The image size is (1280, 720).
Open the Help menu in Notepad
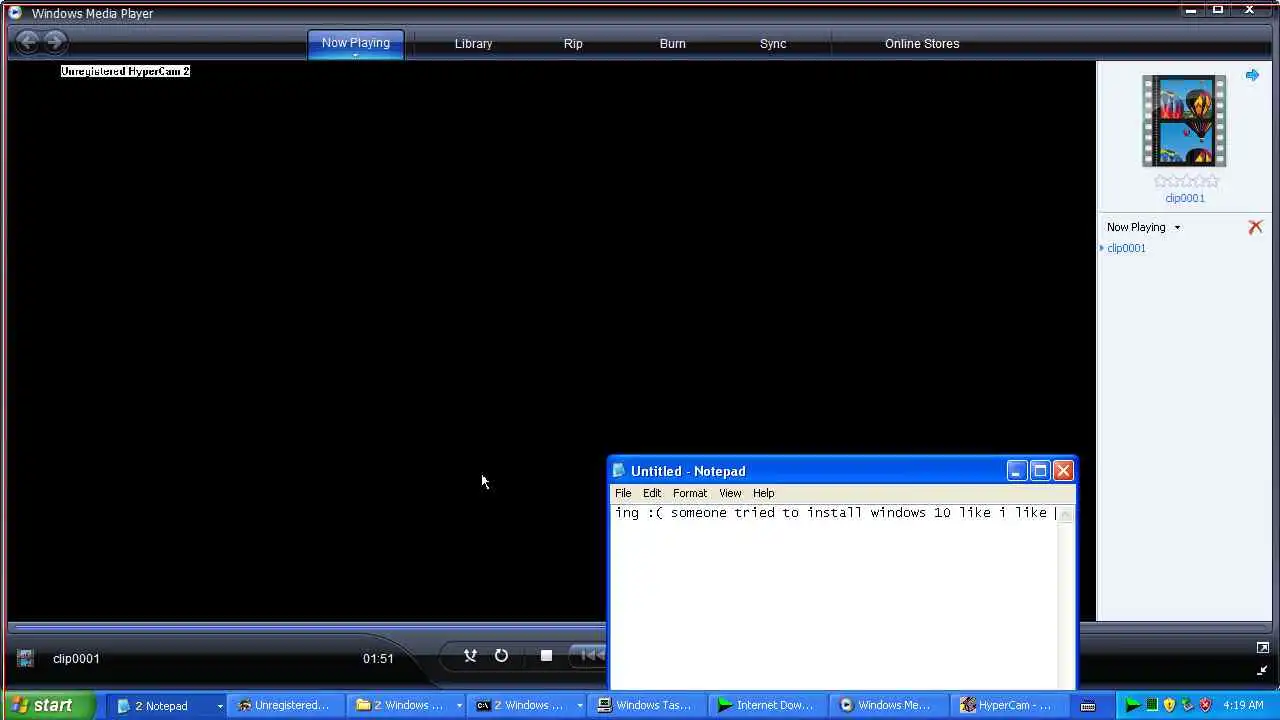(x=763, y=493)
